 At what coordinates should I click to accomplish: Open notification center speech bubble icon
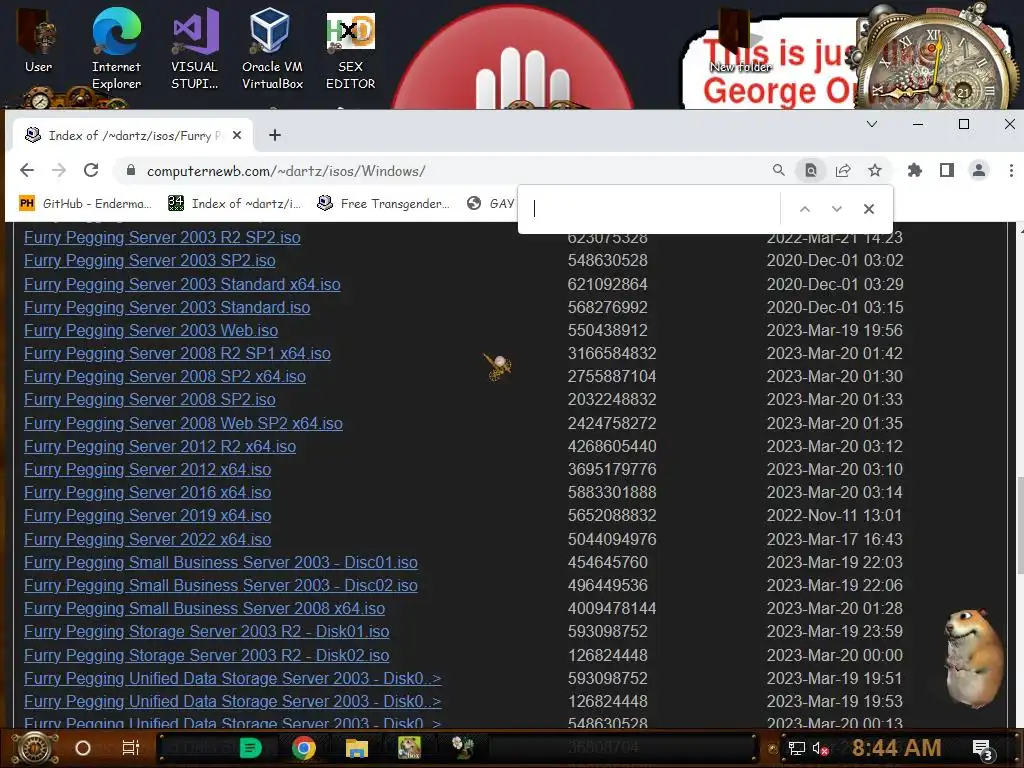pos(983,749)
